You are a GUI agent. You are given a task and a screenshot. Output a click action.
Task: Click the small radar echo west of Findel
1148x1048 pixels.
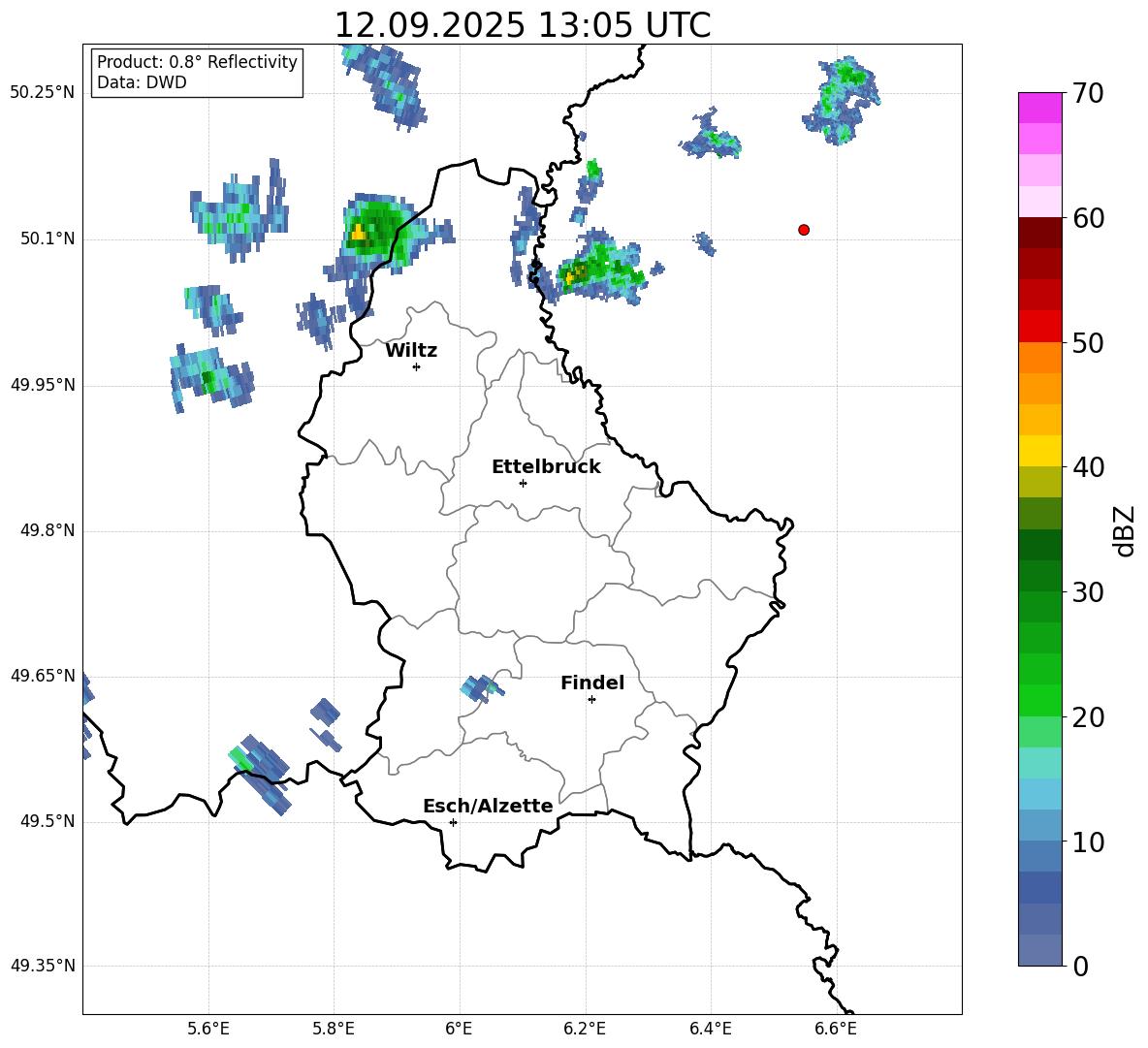tap(479, 688)
